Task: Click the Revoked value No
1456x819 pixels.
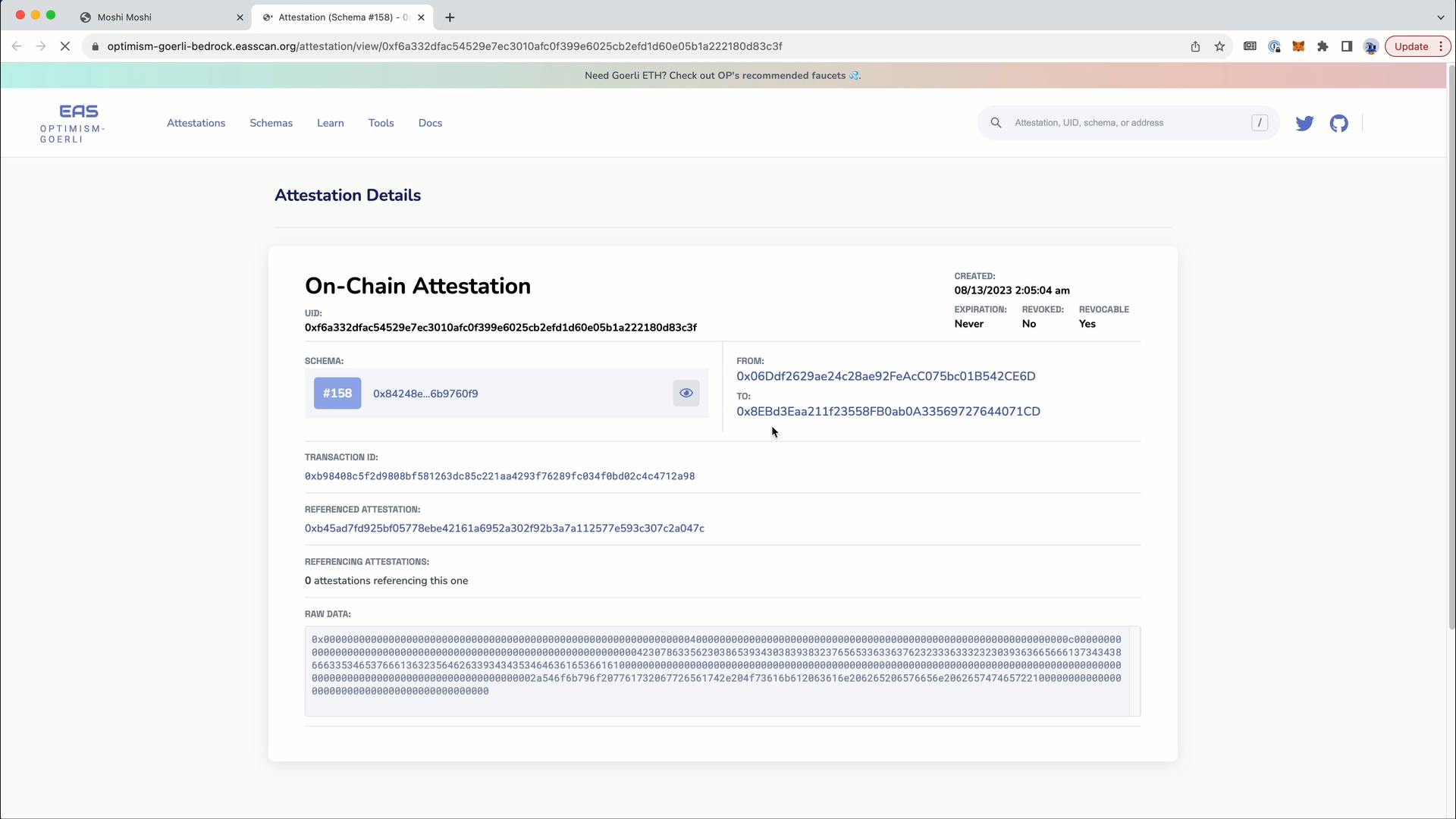Action: pyautogui.click(x=1028, y=324)
